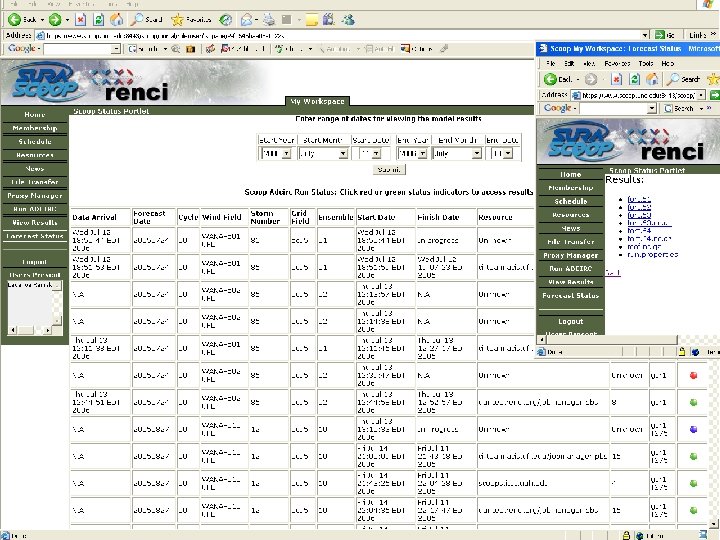
Task: Click Search magnifier in Forecast Status popup window
Action: [x=673, y=79]
